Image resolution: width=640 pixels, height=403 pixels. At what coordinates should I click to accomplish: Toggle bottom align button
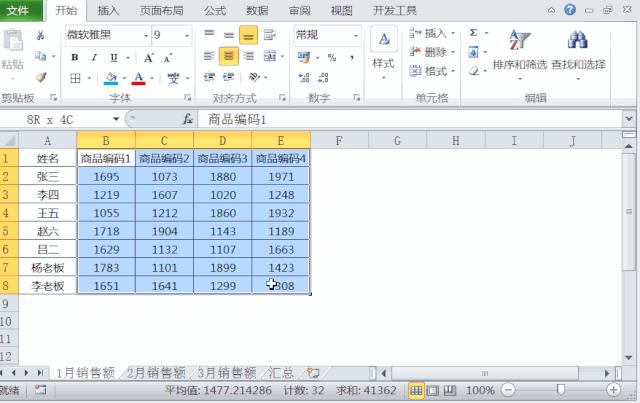(248, 35)
